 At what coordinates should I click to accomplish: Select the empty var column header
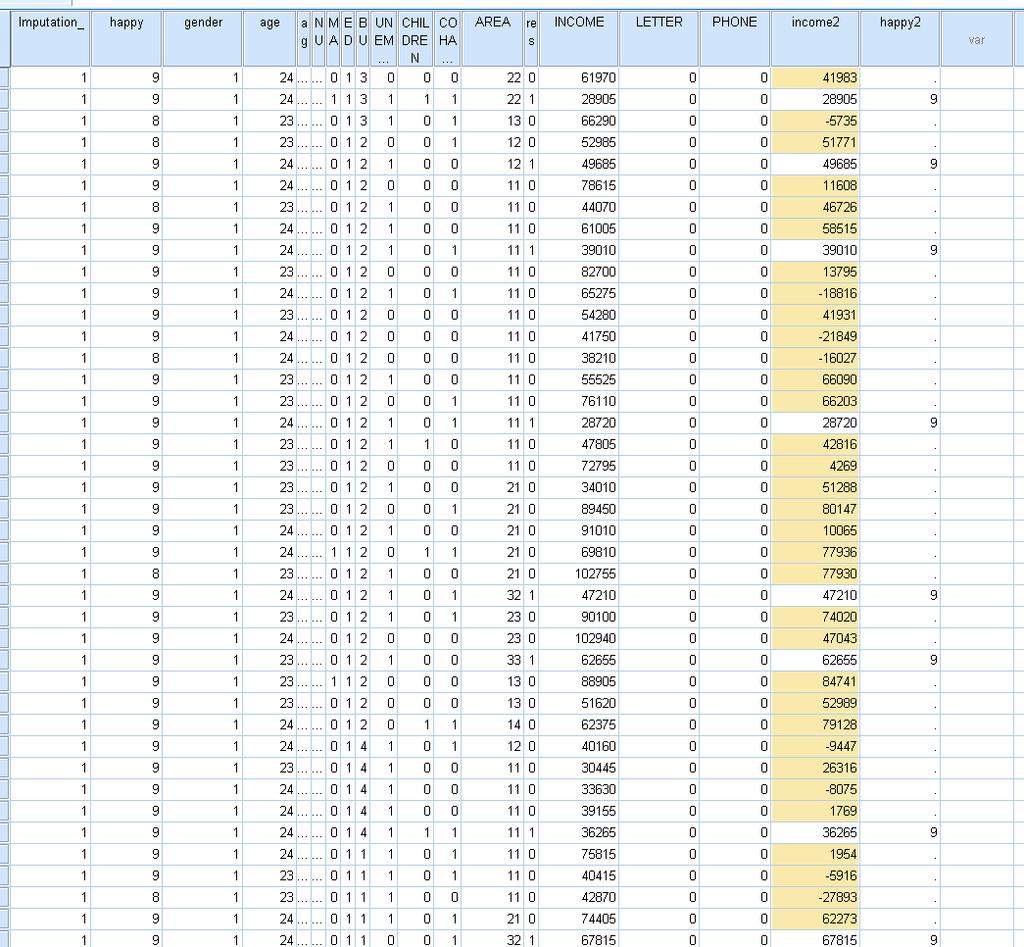pos(976,39)
